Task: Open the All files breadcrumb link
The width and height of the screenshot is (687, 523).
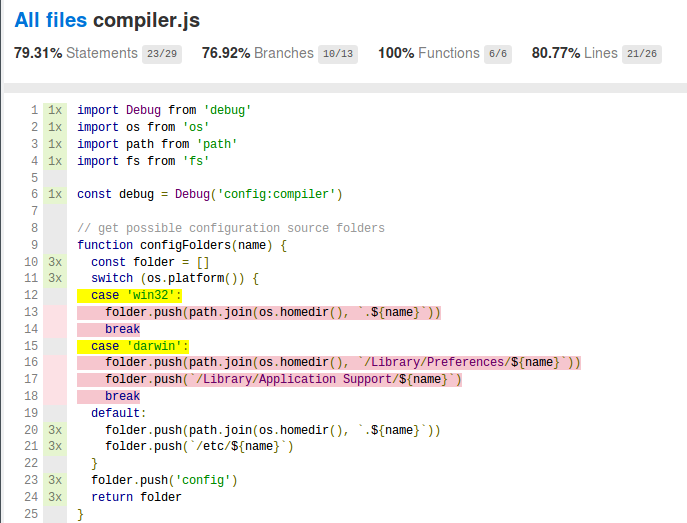Action: [x=50, y=19]
